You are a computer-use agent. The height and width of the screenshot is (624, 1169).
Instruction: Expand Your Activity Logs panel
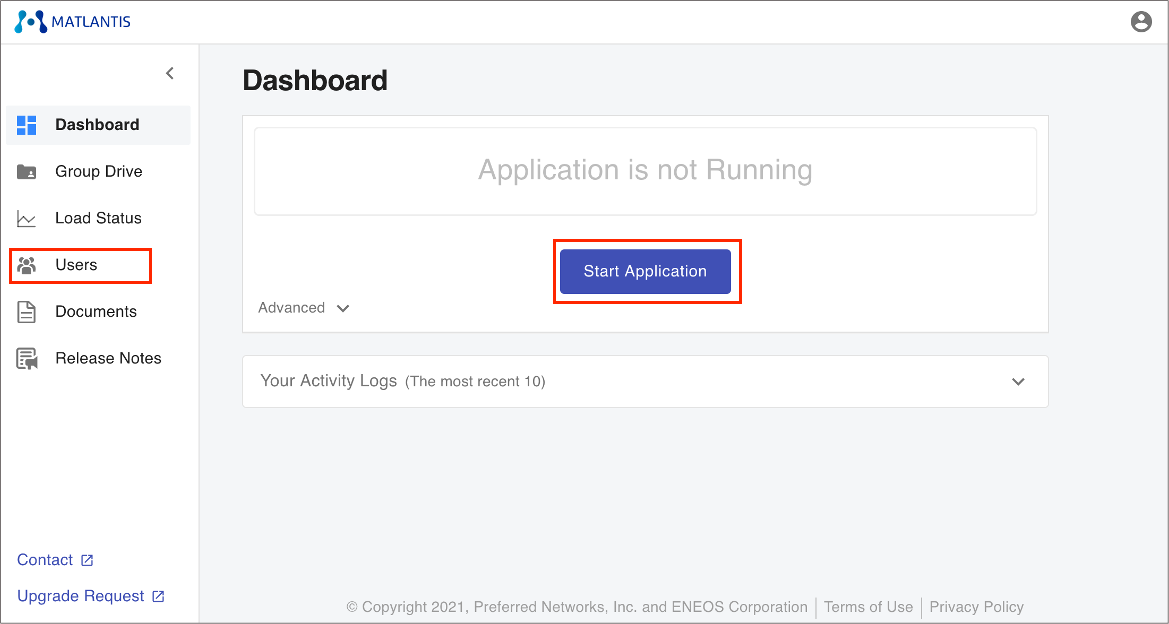pos(1018,381)
